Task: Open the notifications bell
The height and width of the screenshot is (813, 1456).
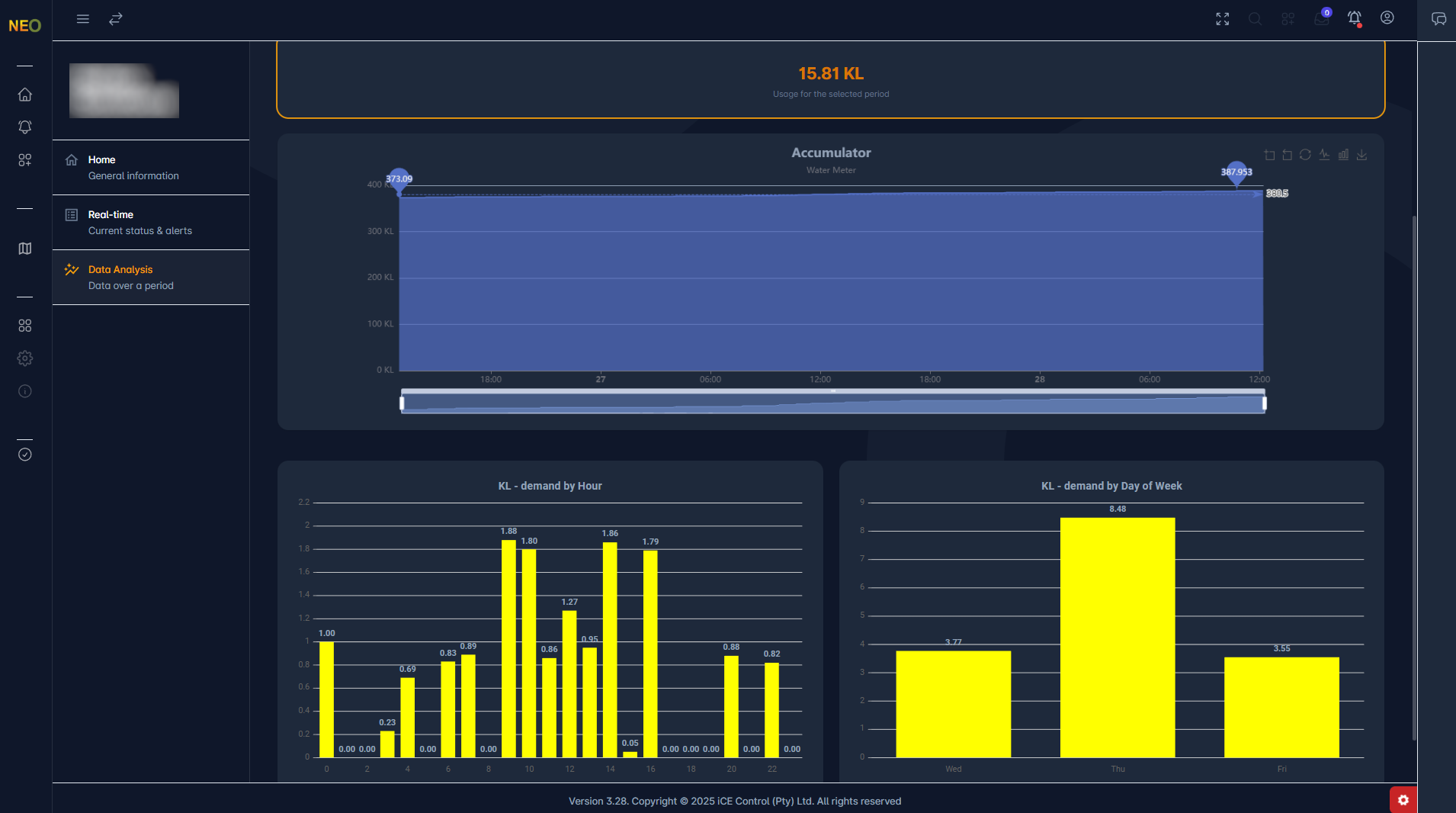Action: point(1355,19)
